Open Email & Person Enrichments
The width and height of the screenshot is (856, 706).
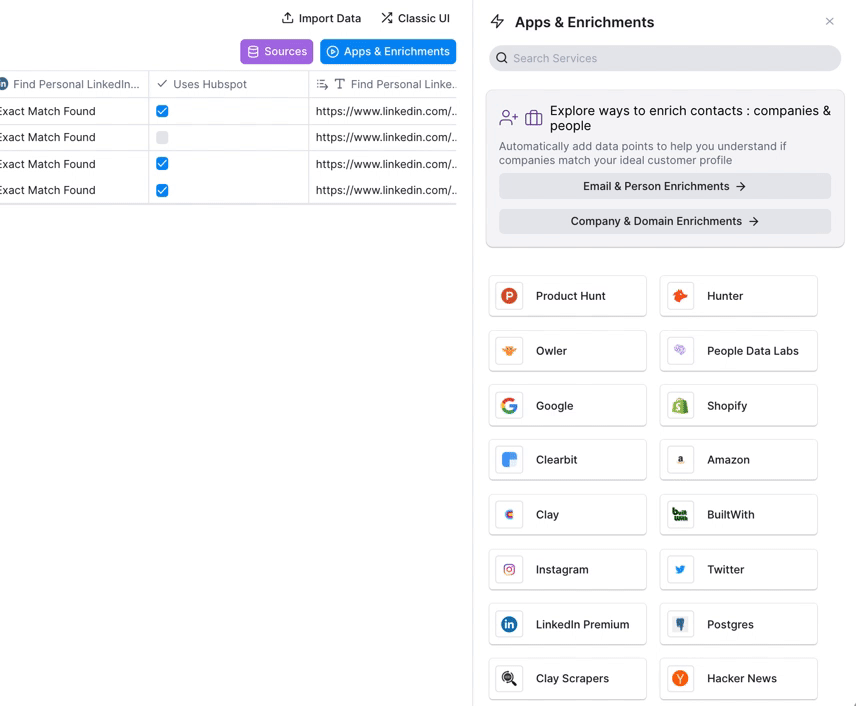(664, 186)
